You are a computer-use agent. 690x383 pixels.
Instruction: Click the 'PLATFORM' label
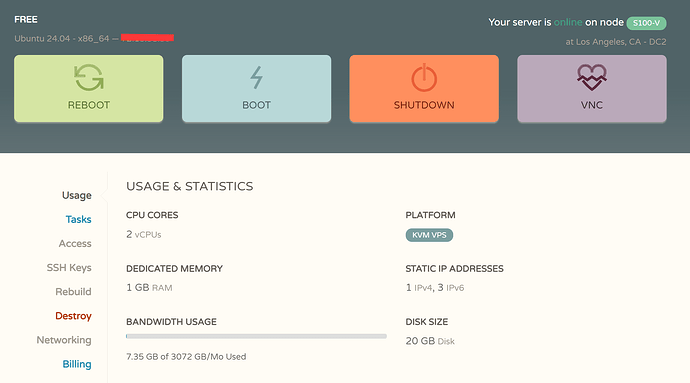click(x=430, y=215)
